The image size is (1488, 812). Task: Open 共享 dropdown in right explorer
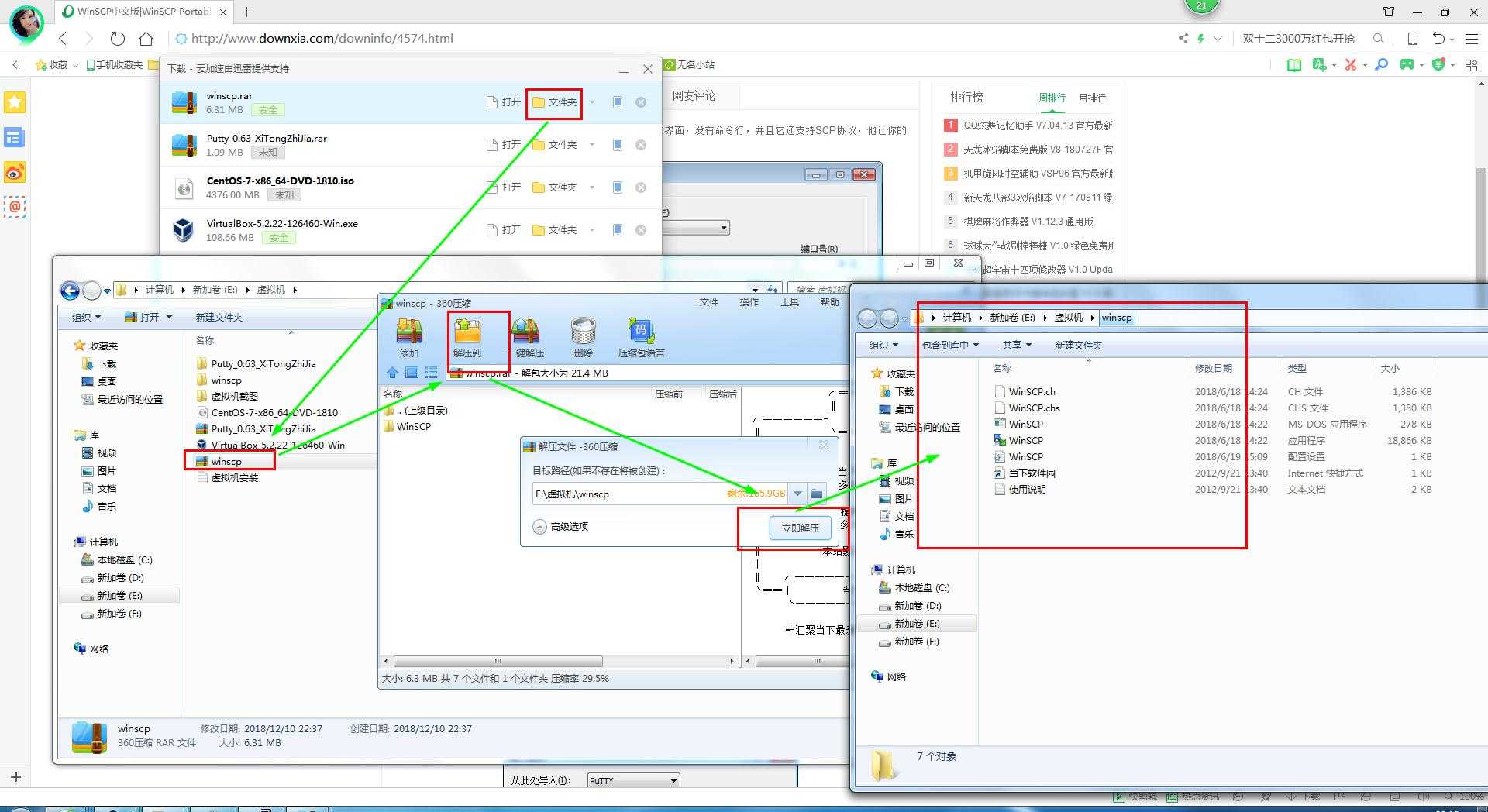pyautogui.click(x=1017, y=345)
